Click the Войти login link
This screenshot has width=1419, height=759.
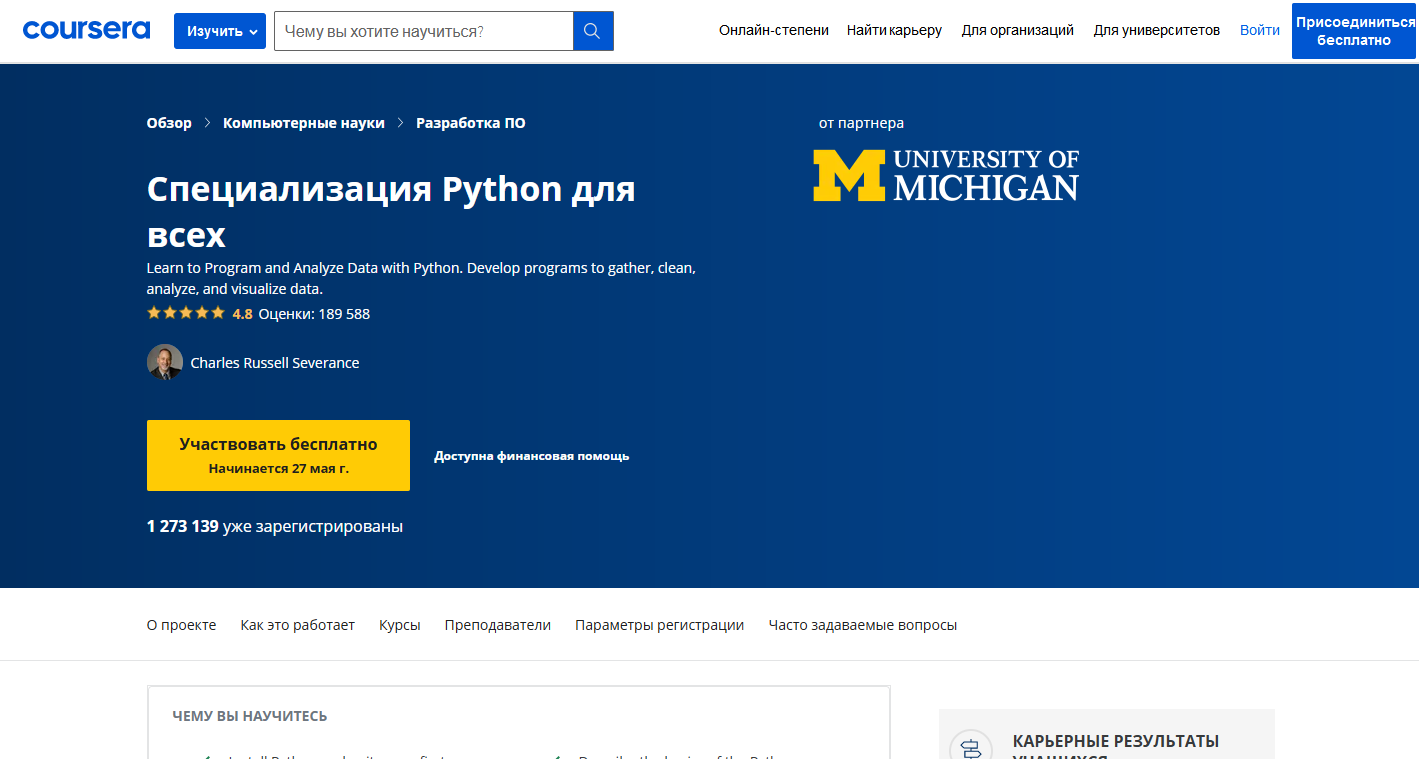(1259, 30)
